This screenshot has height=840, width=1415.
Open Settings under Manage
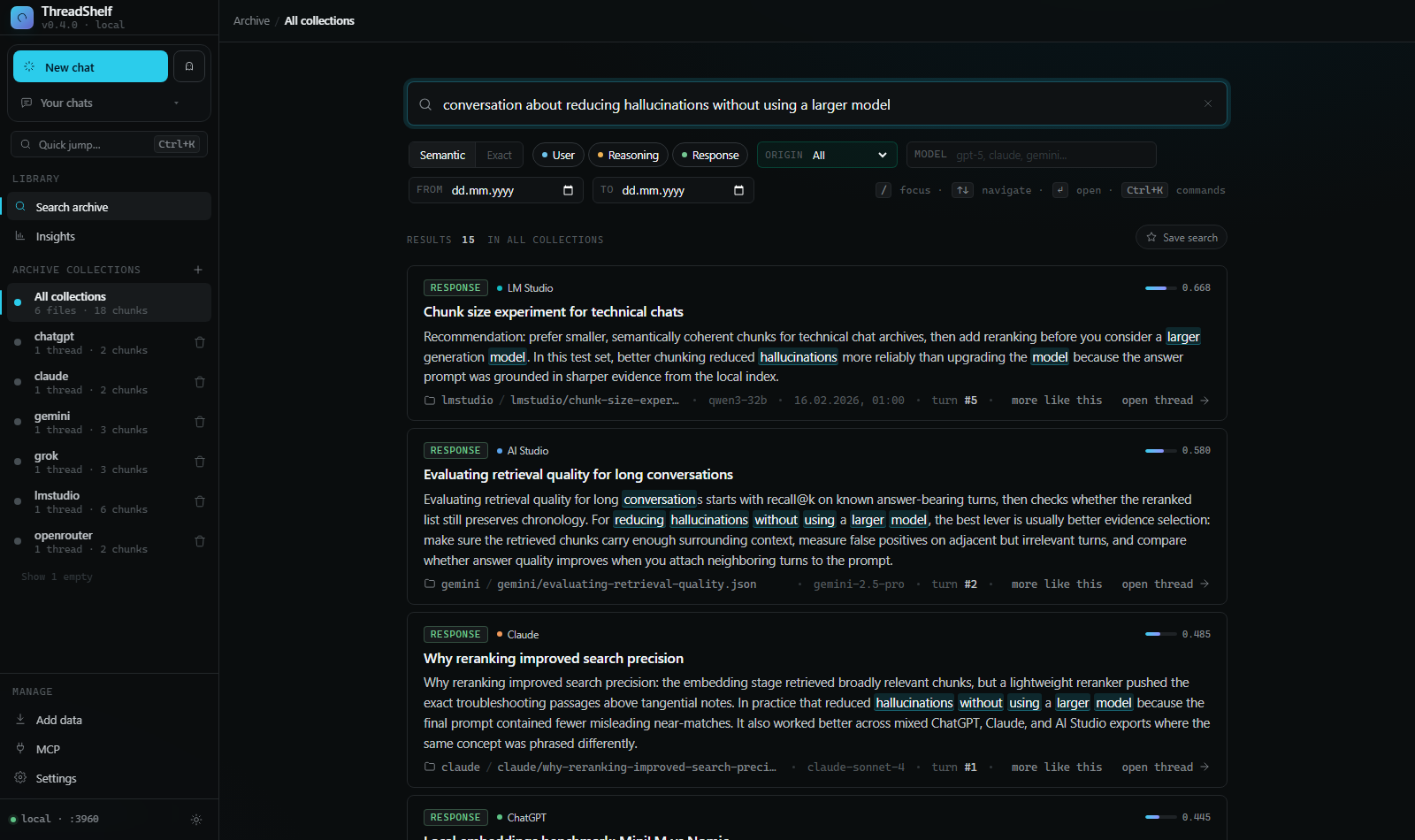(110, 778)
